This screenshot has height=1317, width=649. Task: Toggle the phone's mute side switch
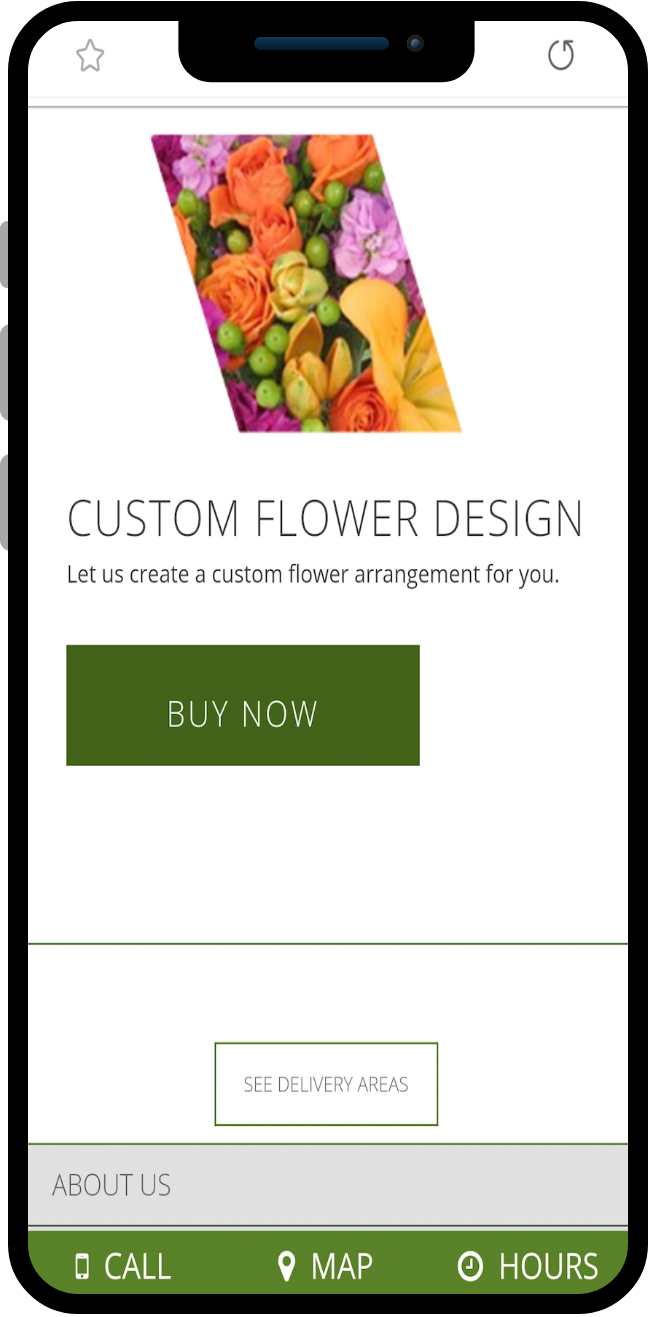click(x=4, y=255)
